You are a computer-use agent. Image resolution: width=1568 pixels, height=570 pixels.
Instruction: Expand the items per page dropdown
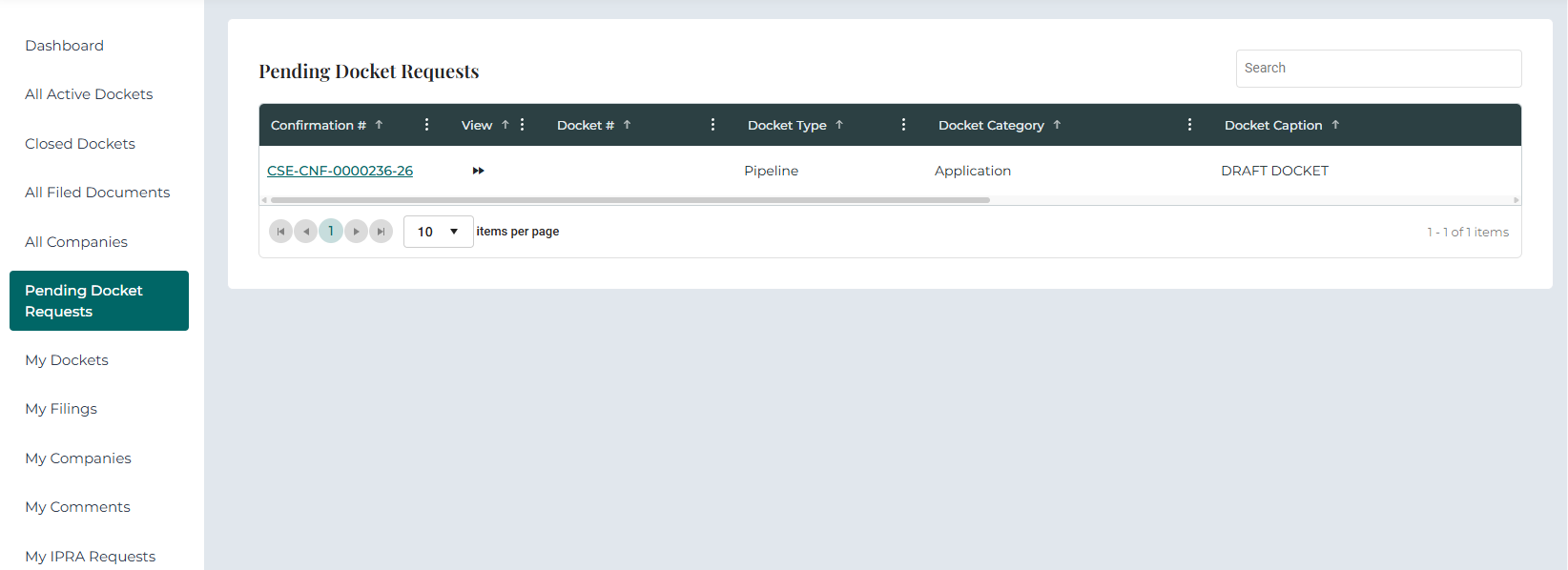[x=439, y=232]
